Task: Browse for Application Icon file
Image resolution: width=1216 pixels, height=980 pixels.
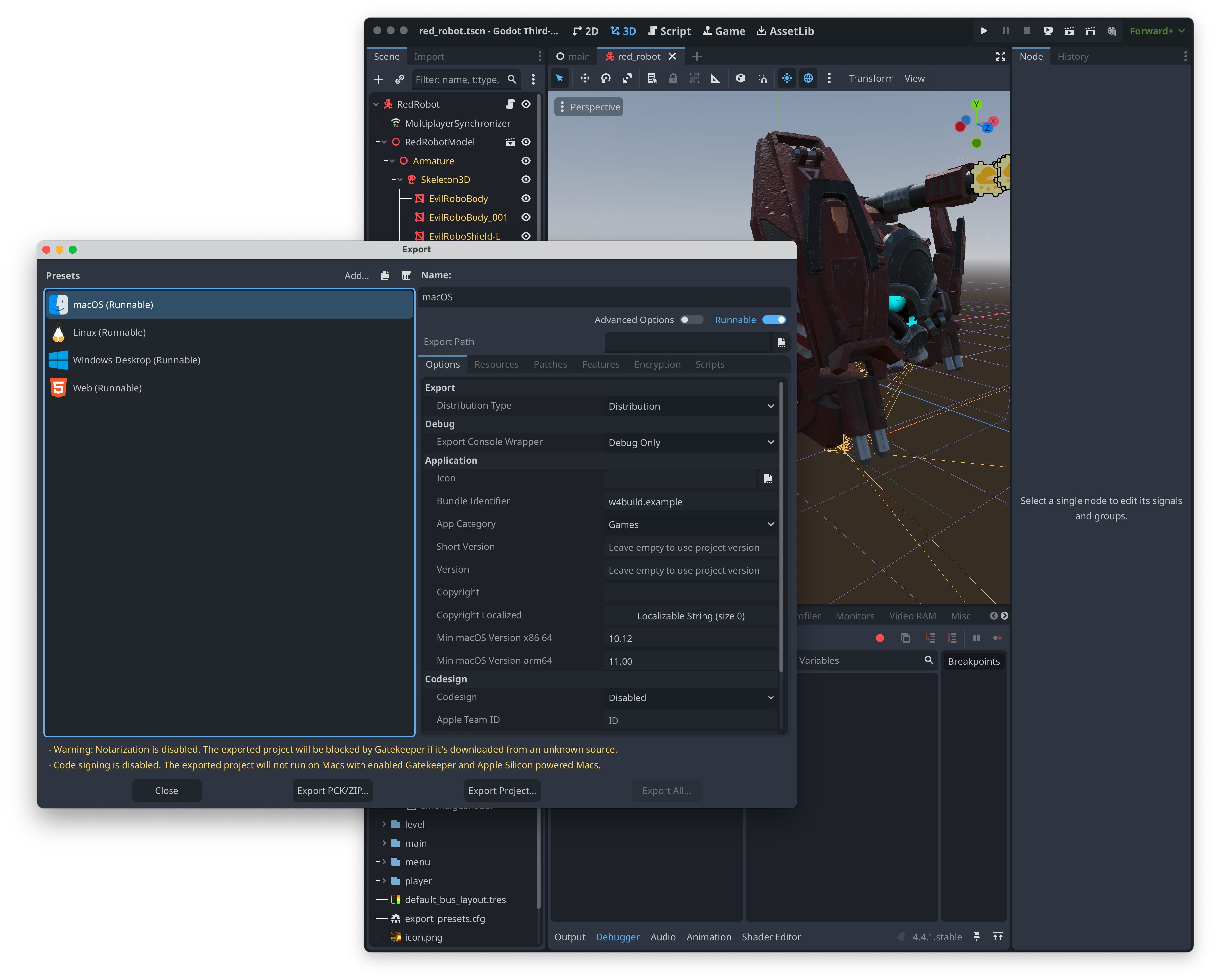Action: pos(768,479)
